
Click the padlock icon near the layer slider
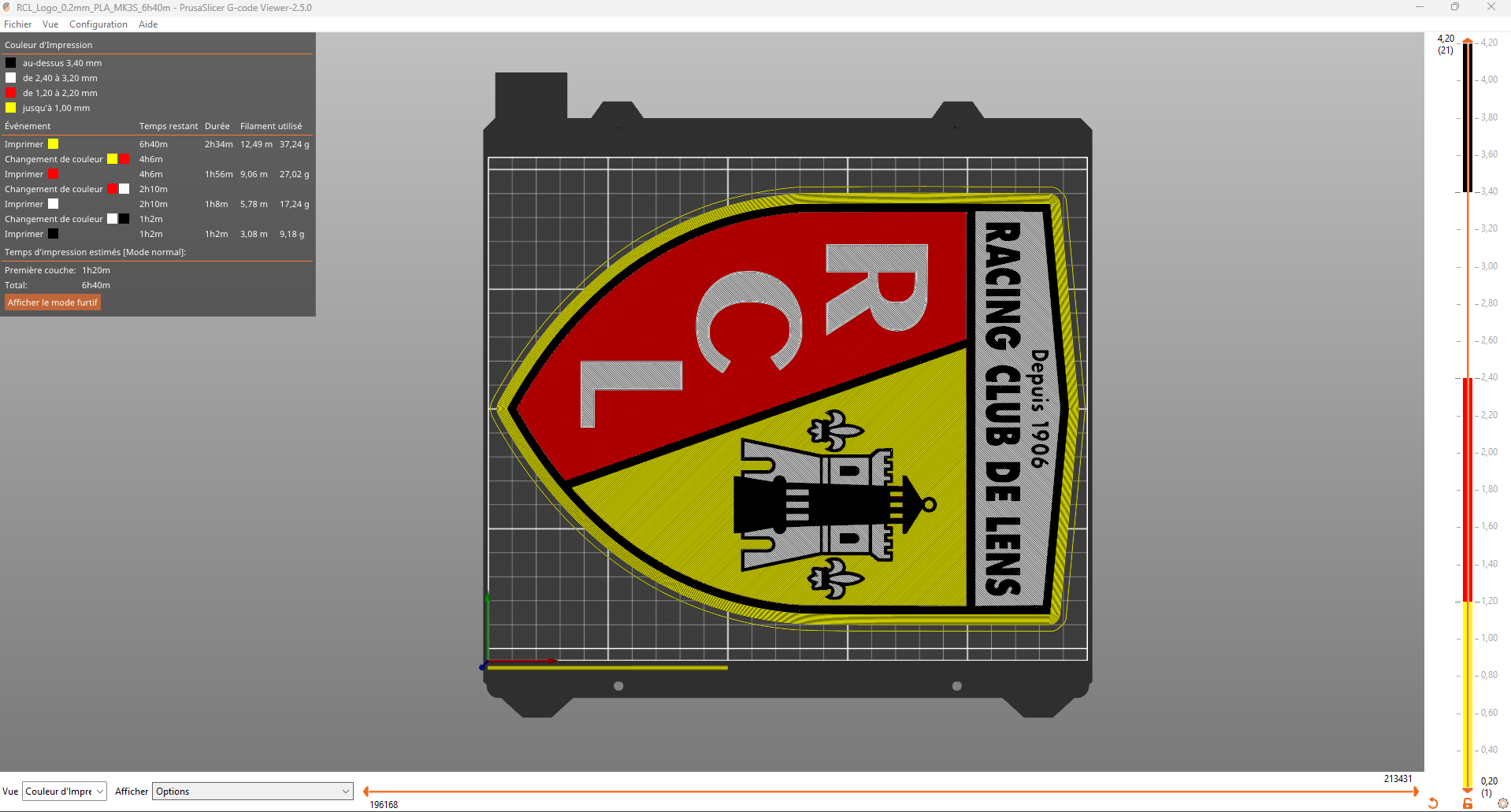pos(1466,803)
